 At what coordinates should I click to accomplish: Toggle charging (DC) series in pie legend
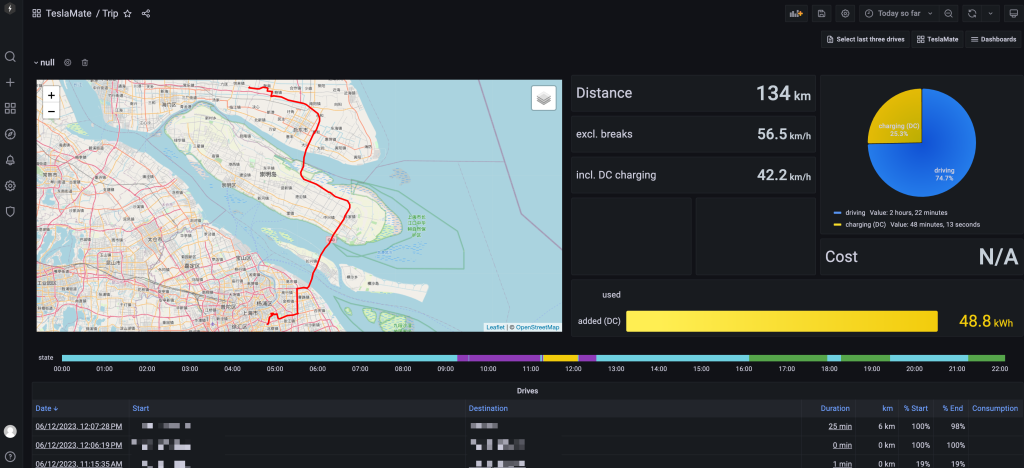(x=867, y=224)
